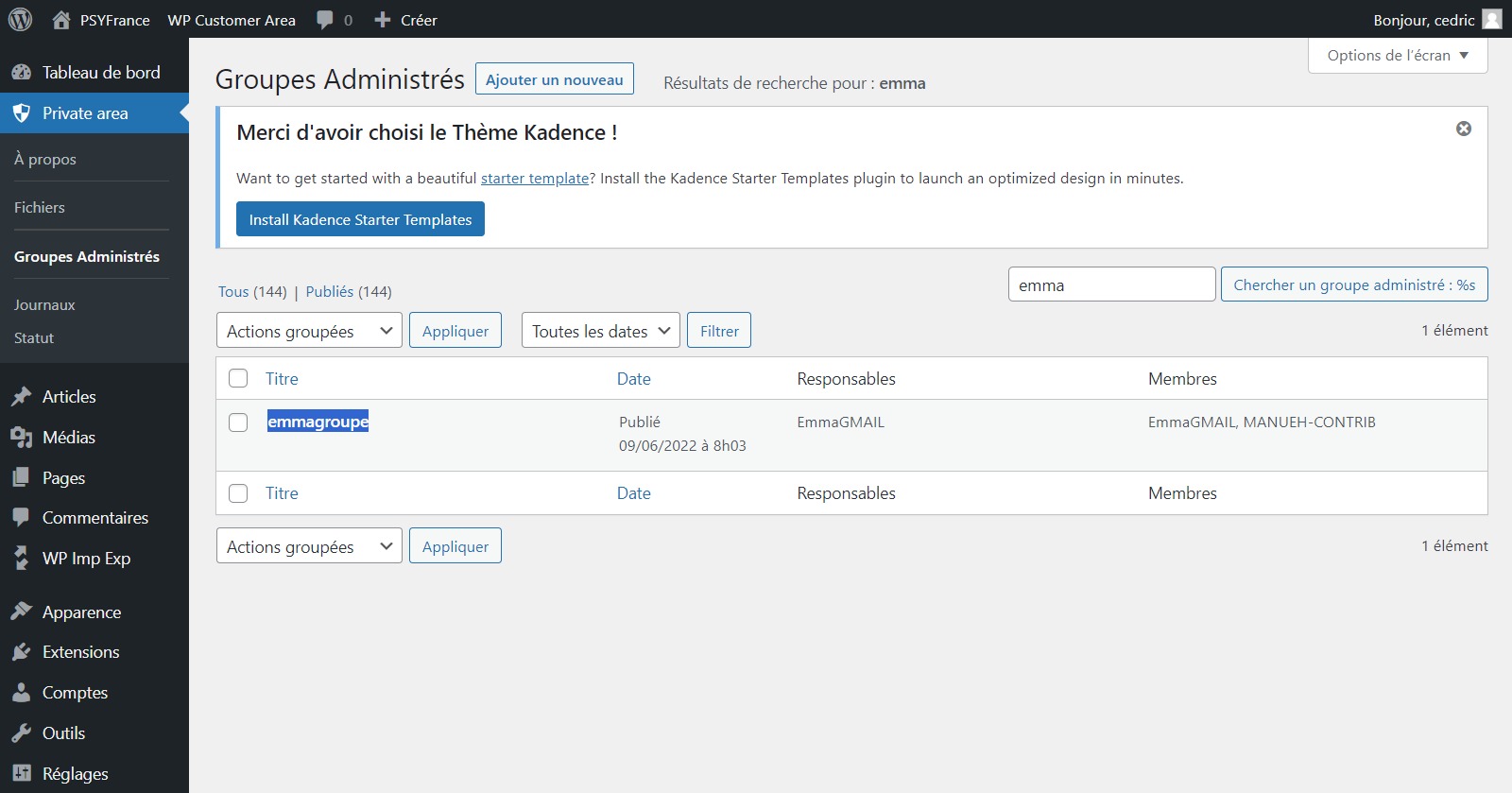Go to Extensions plugin menu
1512x793 pixels.
coord(80,652)
